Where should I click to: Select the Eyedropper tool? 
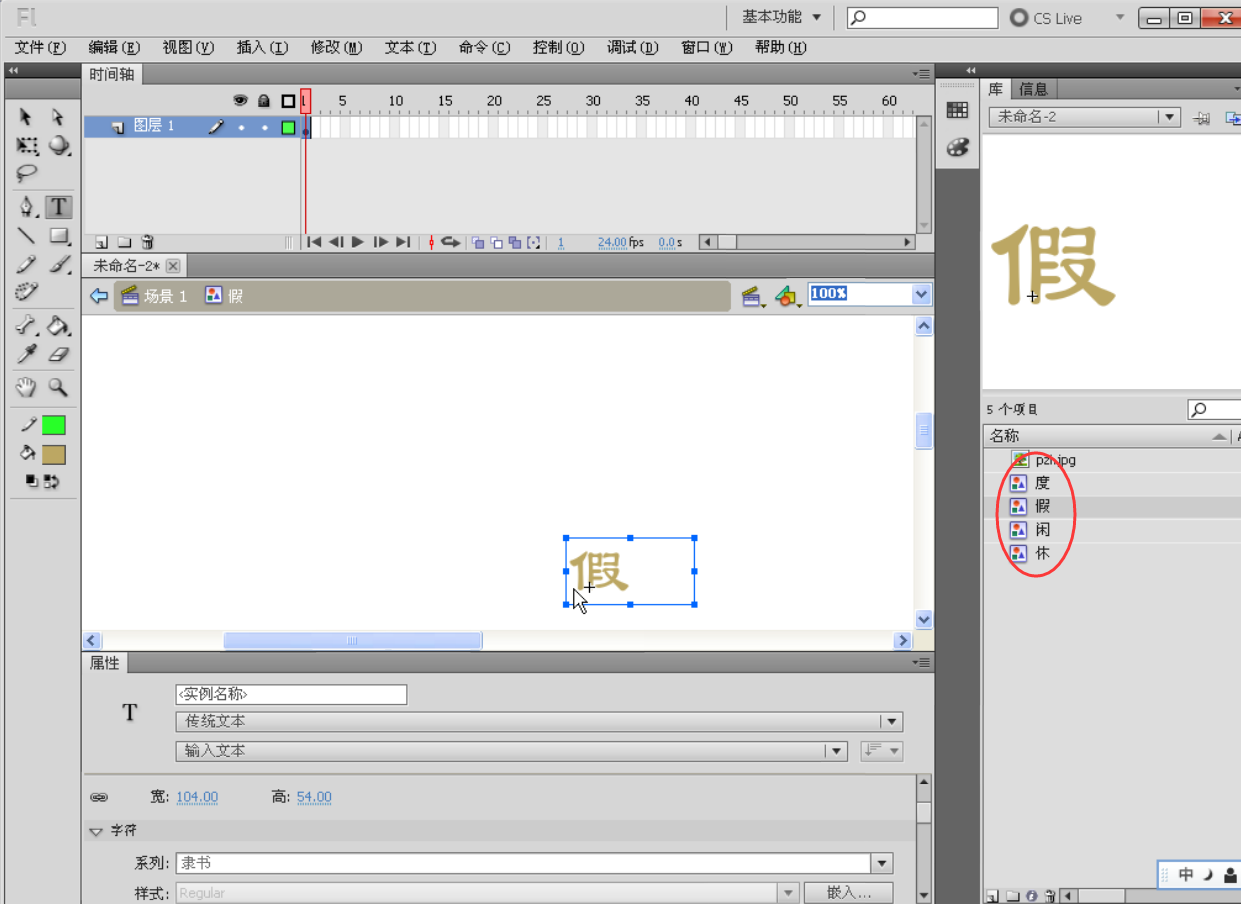point(27,354)
